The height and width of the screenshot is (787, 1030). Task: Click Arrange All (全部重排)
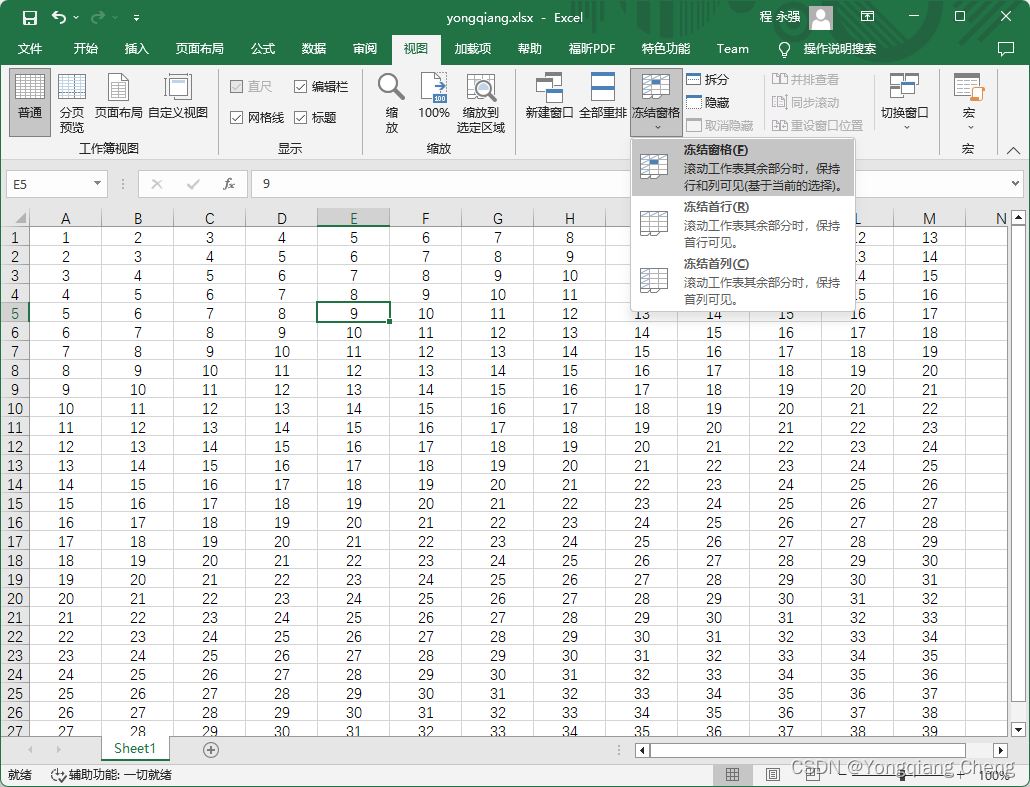(x=602, y=97)
